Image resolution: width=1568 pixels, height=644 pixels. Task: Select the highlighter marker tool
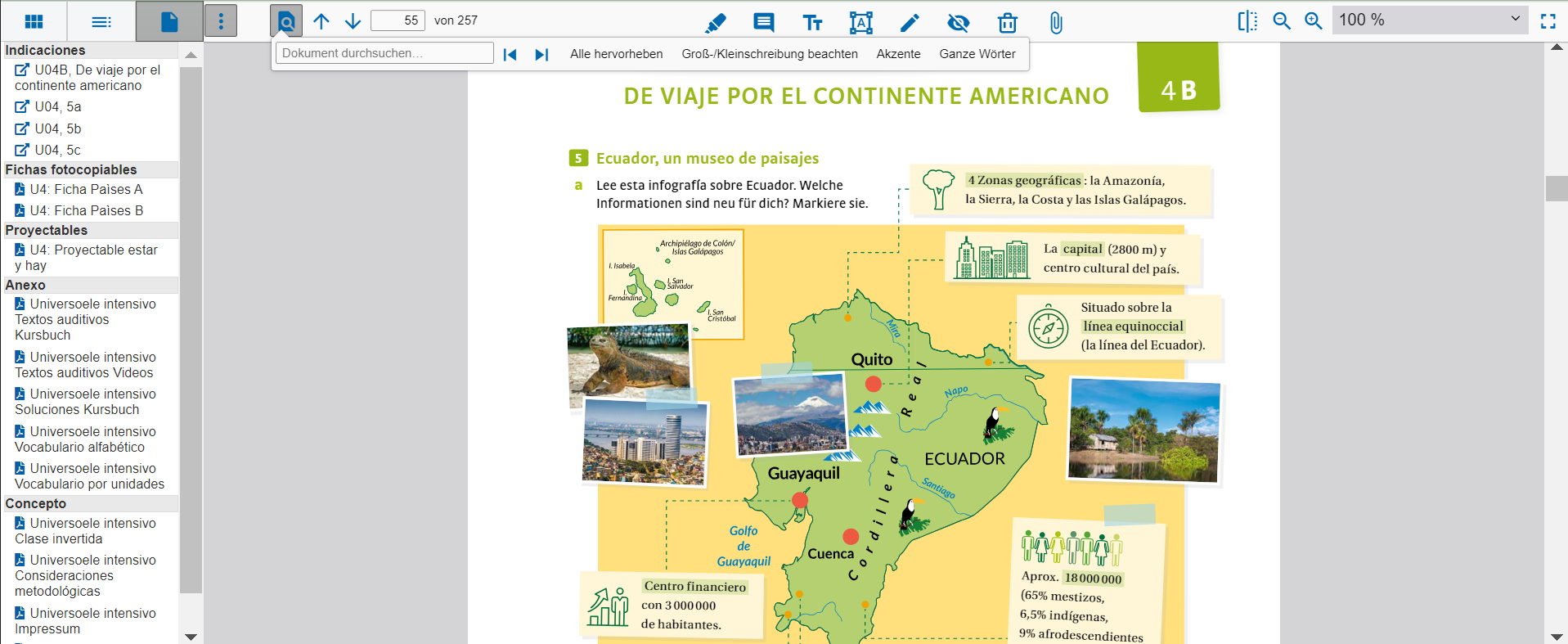[715, 22]
